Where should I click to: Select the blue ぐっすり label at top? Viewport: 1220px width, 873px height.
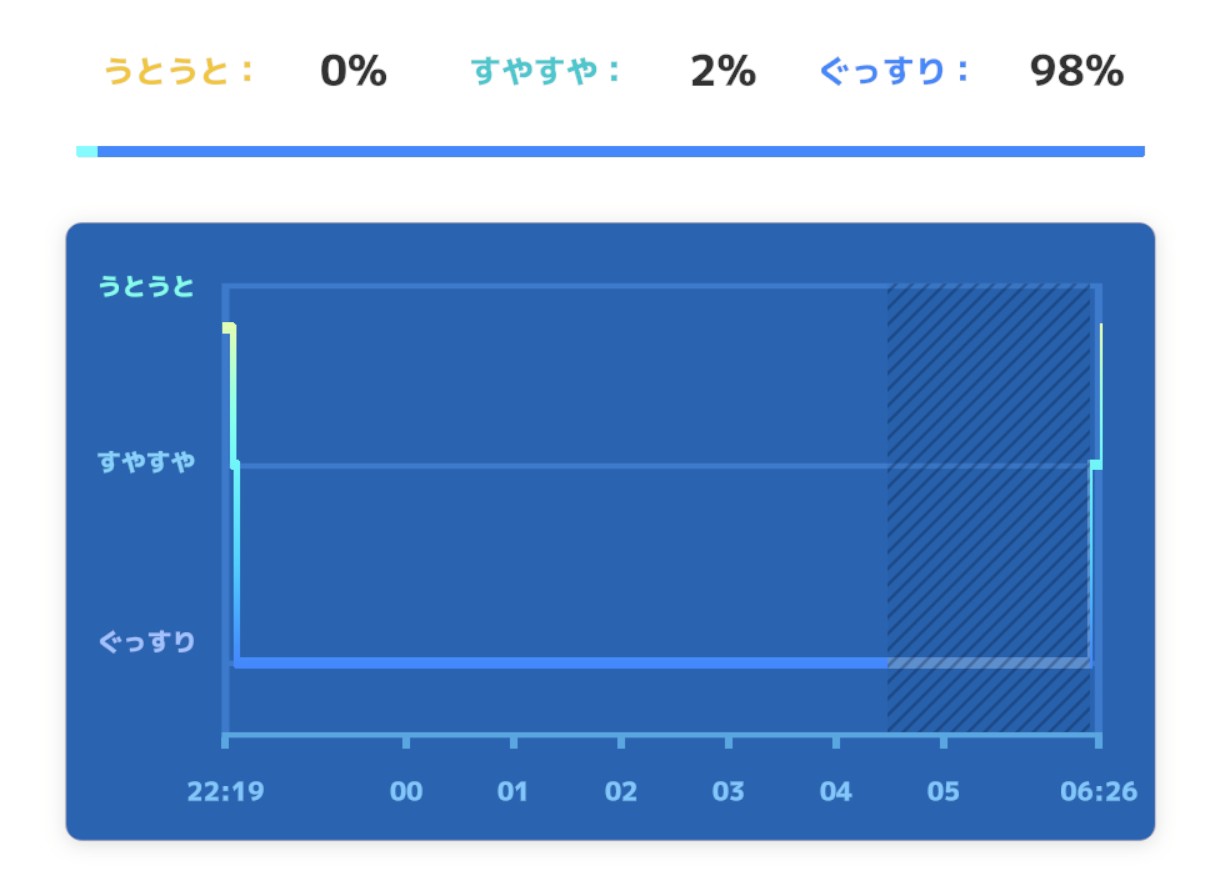pos(894,72)
